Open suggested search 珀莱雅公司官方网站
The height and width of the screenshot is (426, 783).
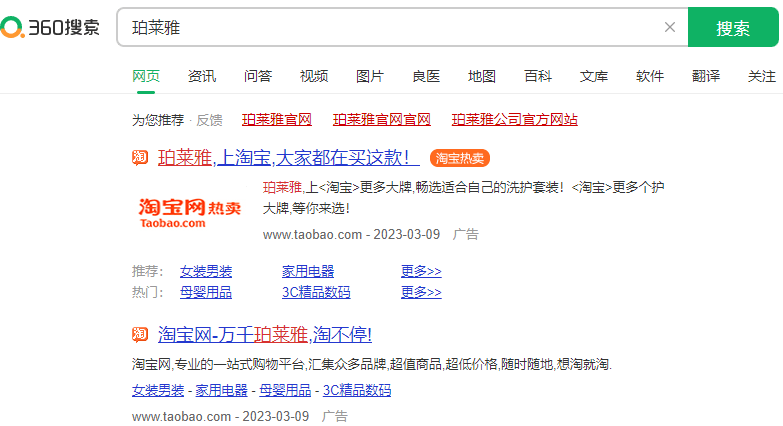click(x=514, y=119)
